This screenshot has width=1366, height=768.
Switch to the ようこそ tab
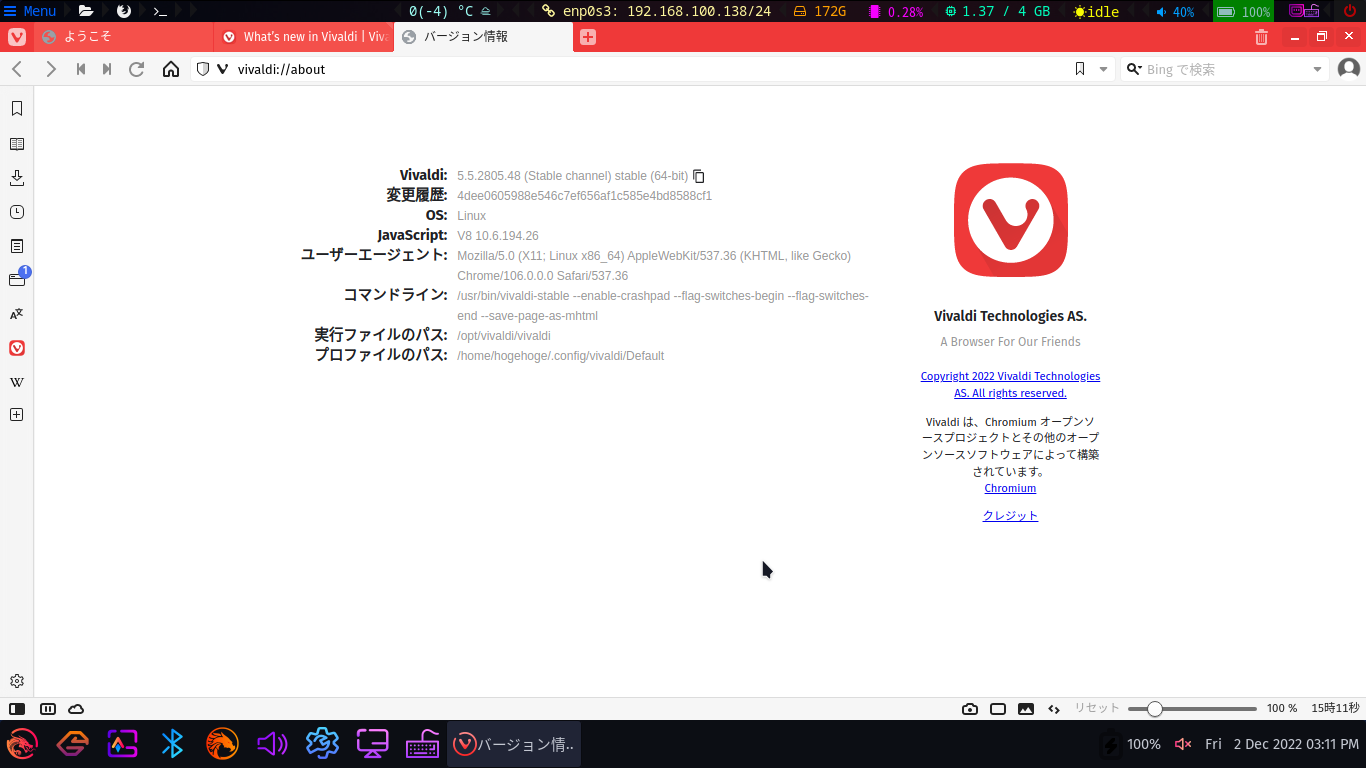coord(124,37)
